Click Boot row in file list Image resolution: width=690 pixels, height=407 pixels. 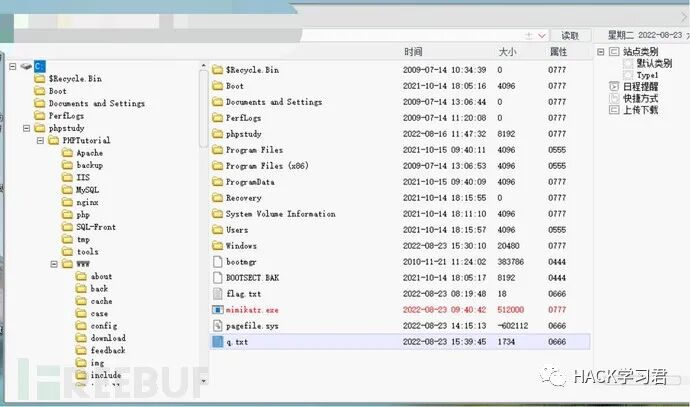[400, 86]
